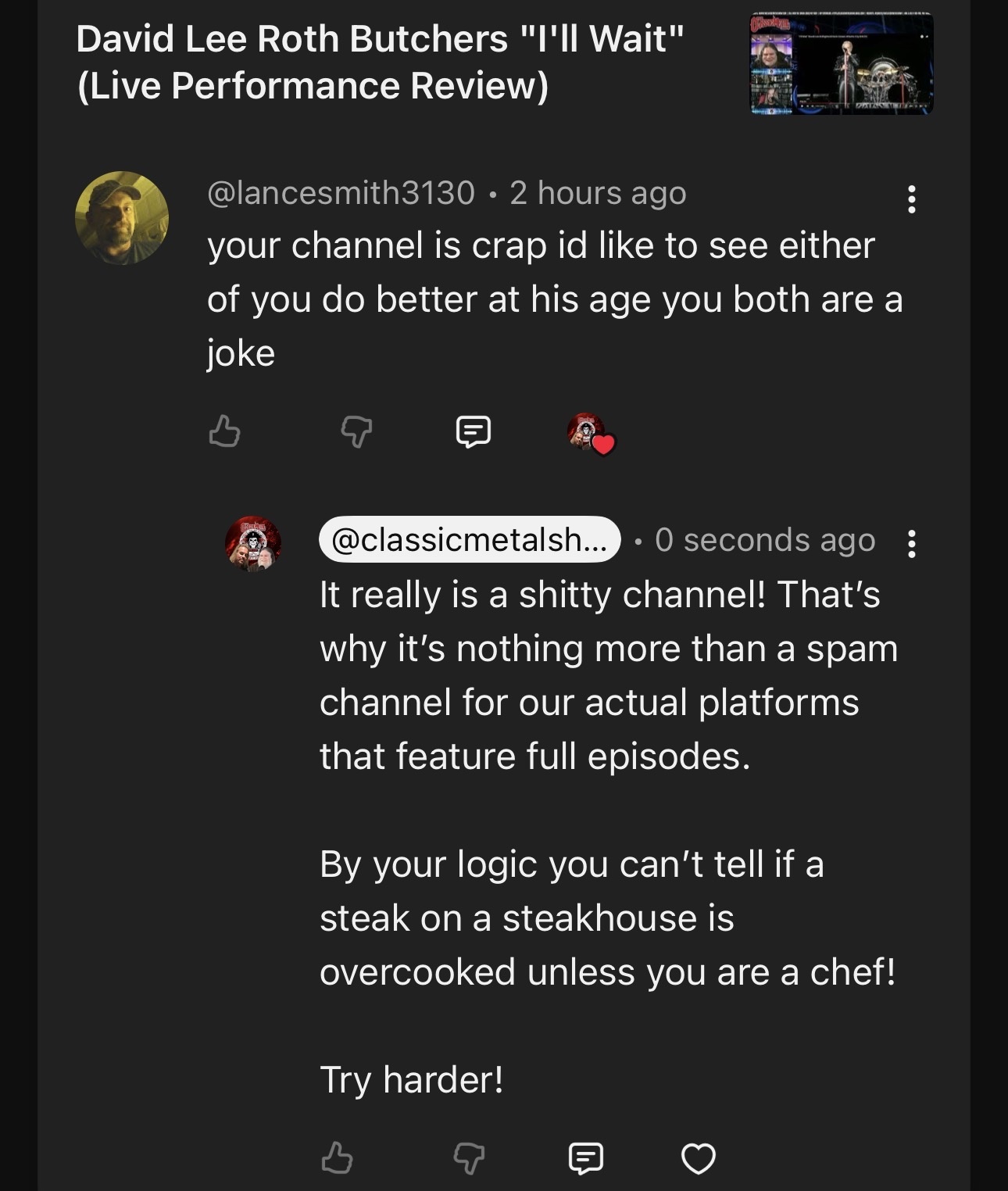The image size is (1008, 1191).
Task: Like the comment by @lancesmith3130
Action: [x=225, y=431]
